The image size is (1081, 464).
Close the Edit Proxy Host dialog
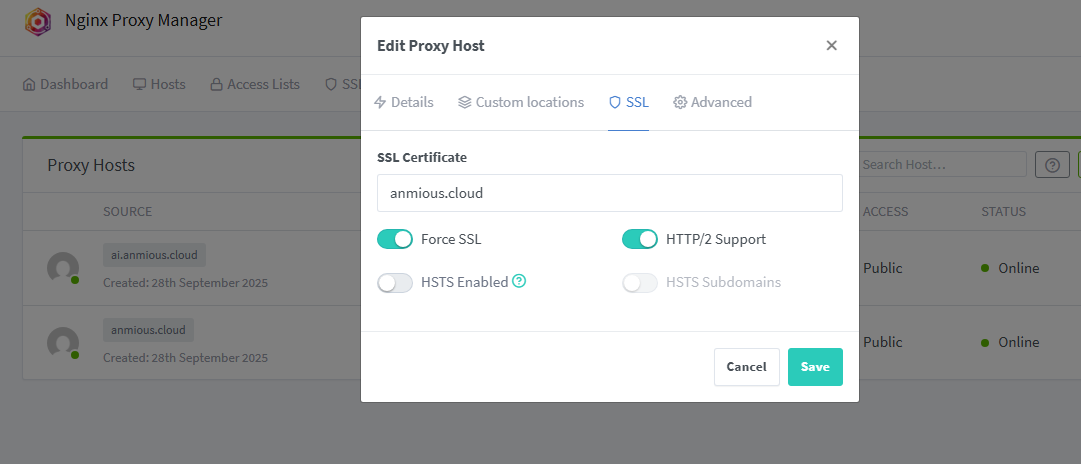click(831, 45)
